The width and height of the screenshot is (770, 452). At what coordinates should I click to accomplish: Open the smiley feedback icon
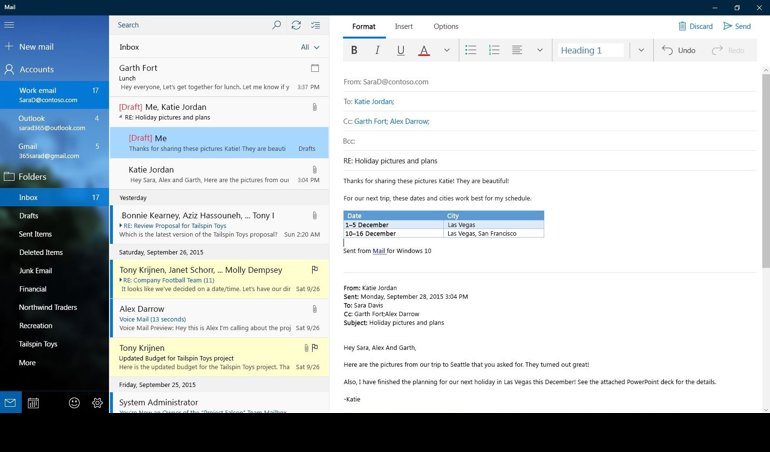click(74, 403)
